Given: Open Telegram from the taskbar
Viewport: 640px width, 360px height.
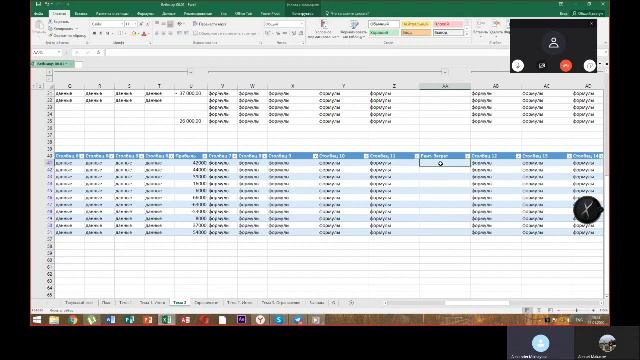Looking at the screenshot, I should pyautogui.click(x=298, y=320).
